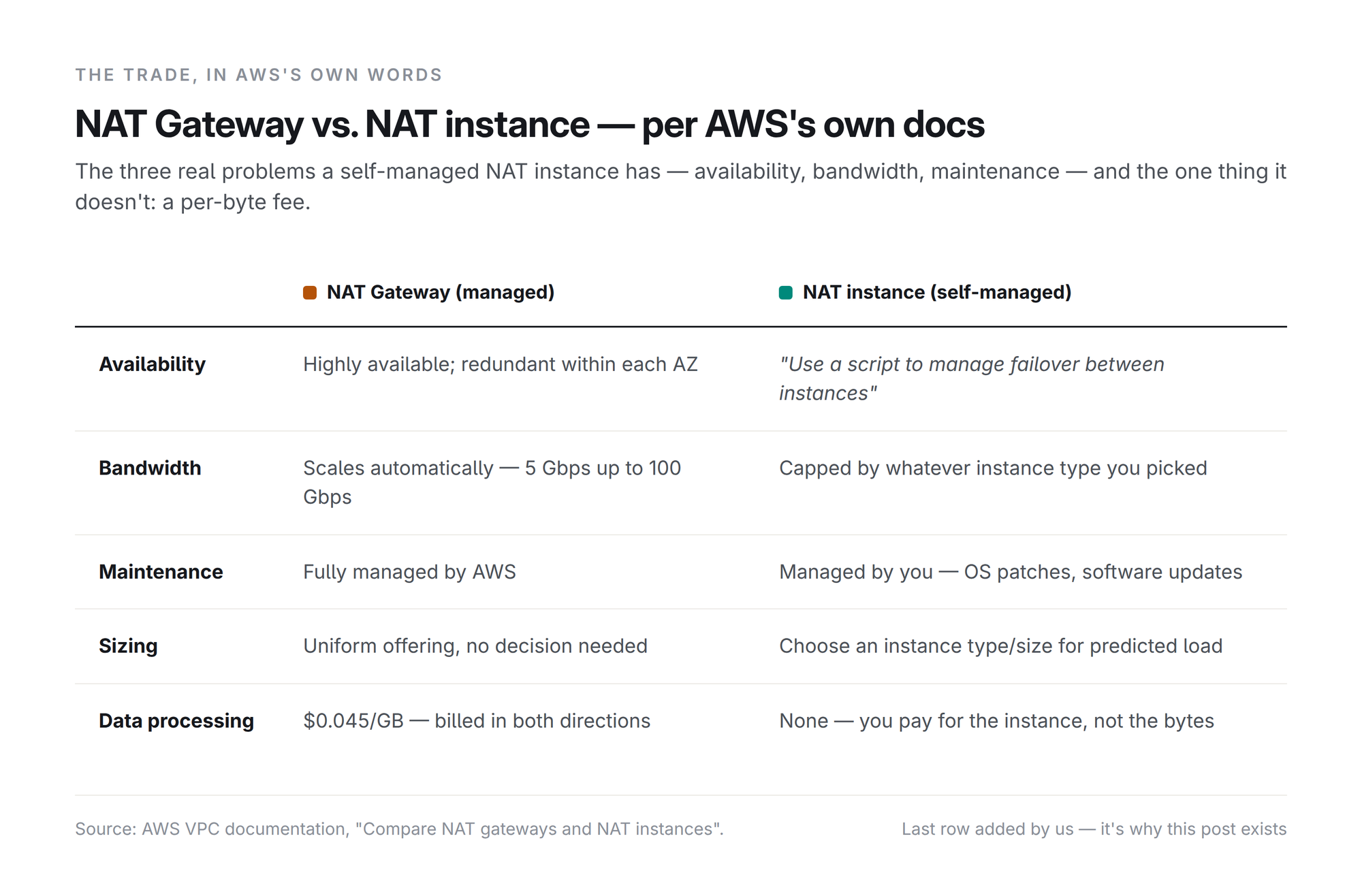This screenshot has height=896, width=1362.
Task: Click the subtitle starting "The three real problems"
Action: [681, 187]
